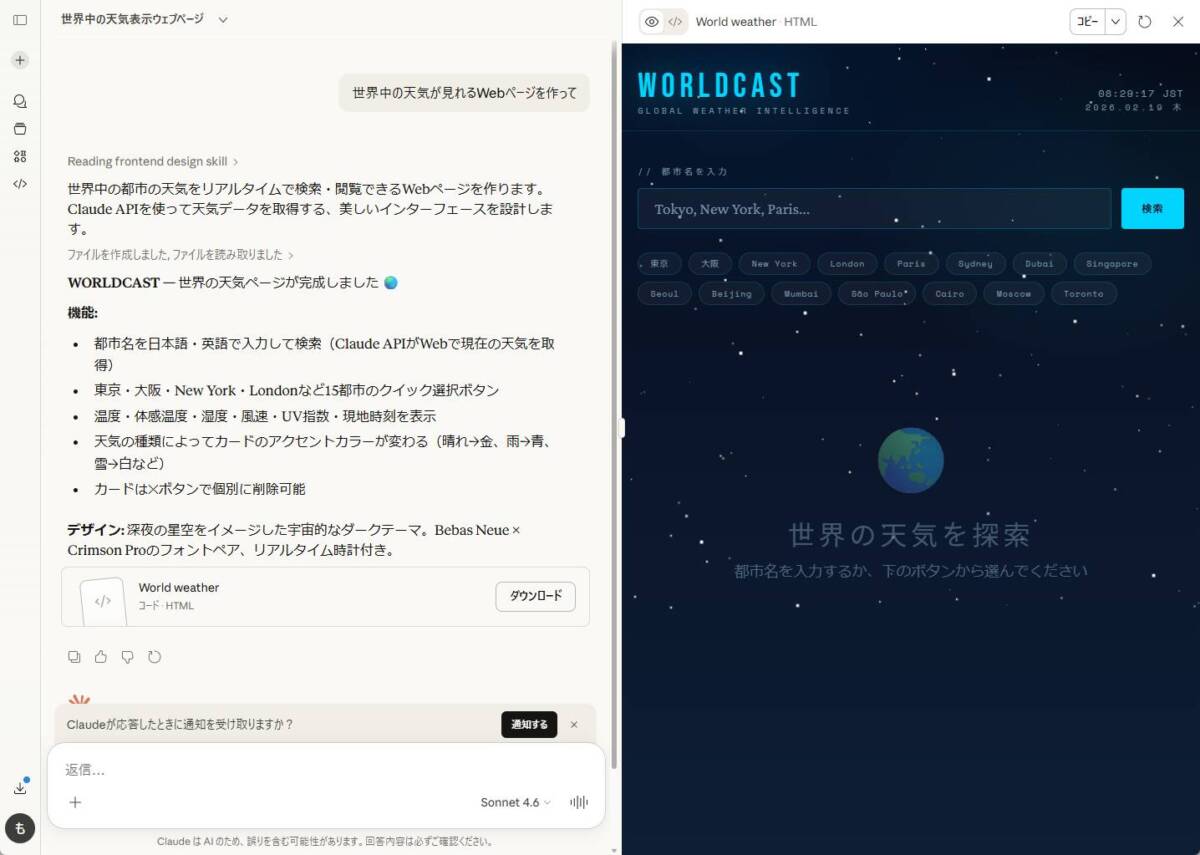Image resolution: width=1200 pixels, height=855 pixels.
Task: Open the projects section in the sidebar
Action: click(x=19, y=128)
